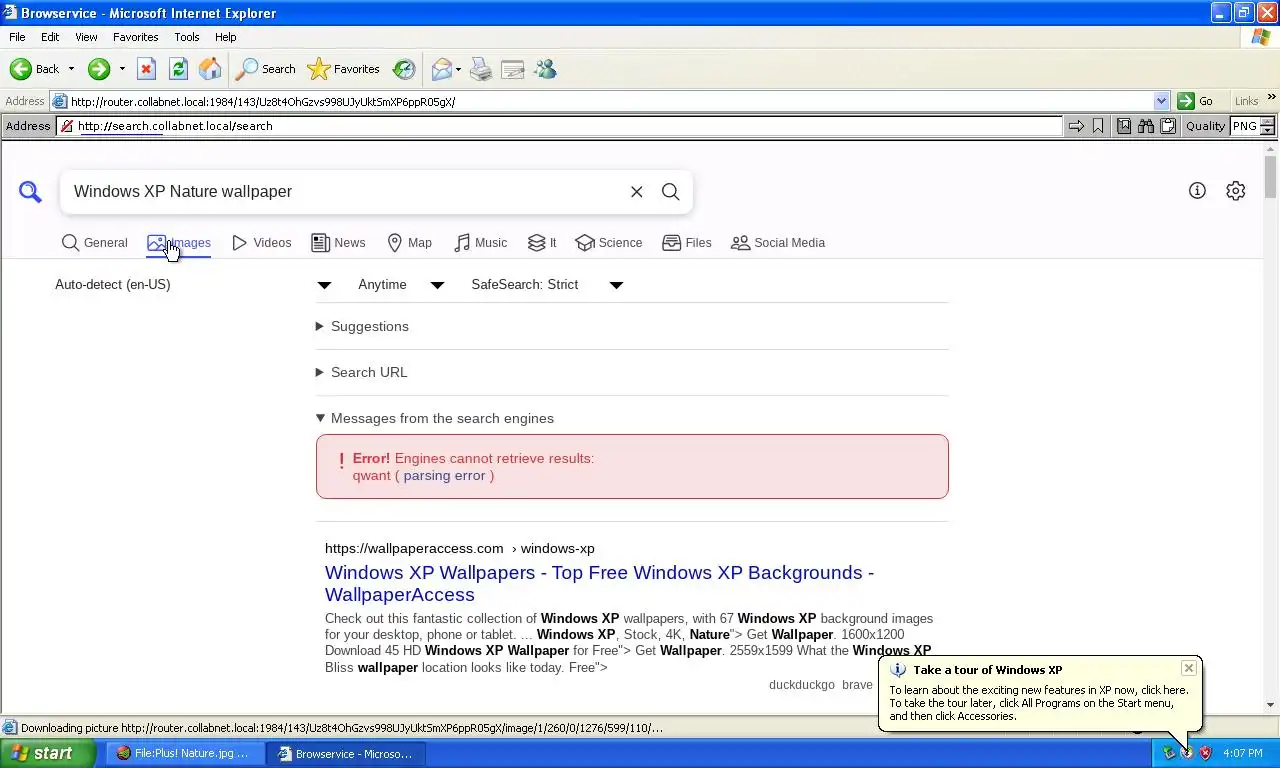Open the View menu
Viewport: 1280px width, 768px height.
pos(86,37)
